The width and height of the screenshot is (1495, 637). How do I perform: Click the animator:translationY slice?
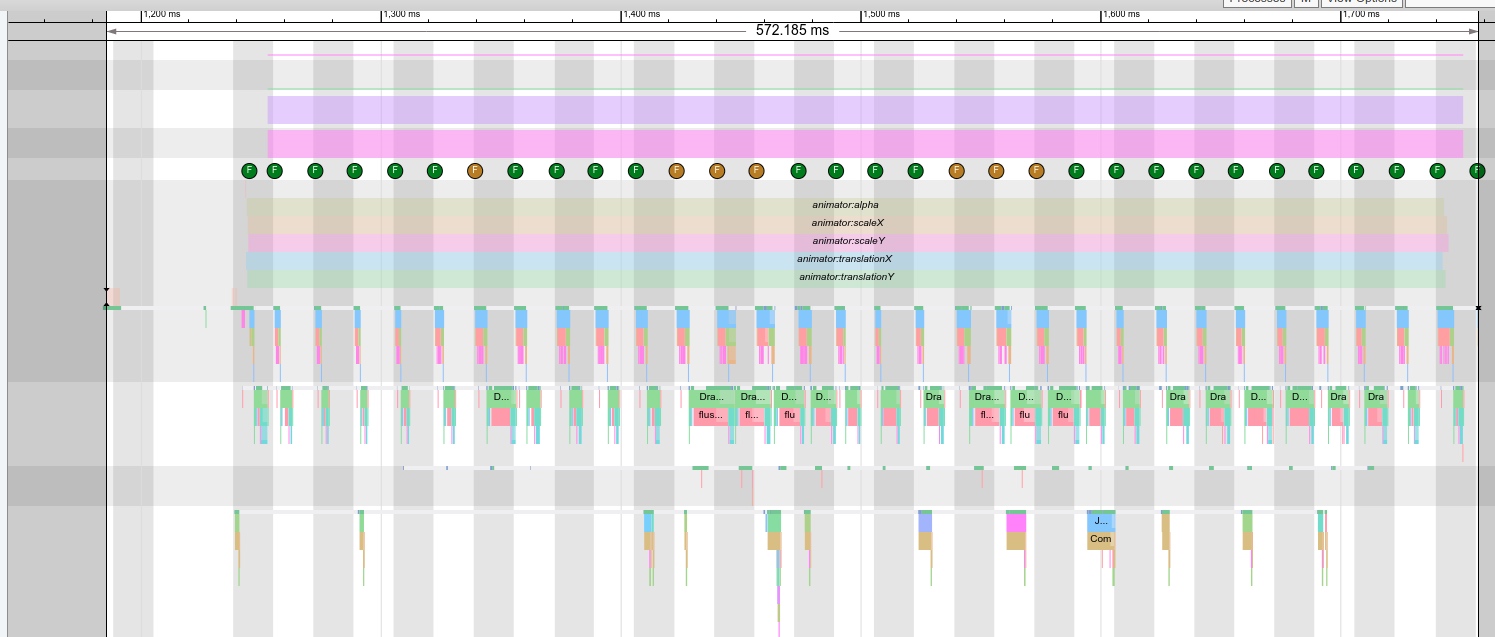pyautogui.click(x=846, y=277)
